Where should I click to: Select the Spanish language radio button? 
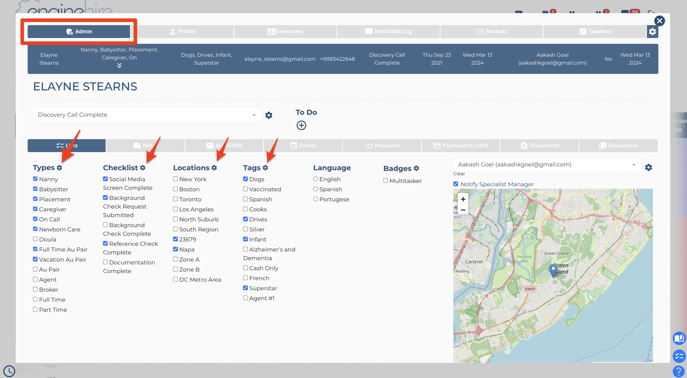pos(315,189)
